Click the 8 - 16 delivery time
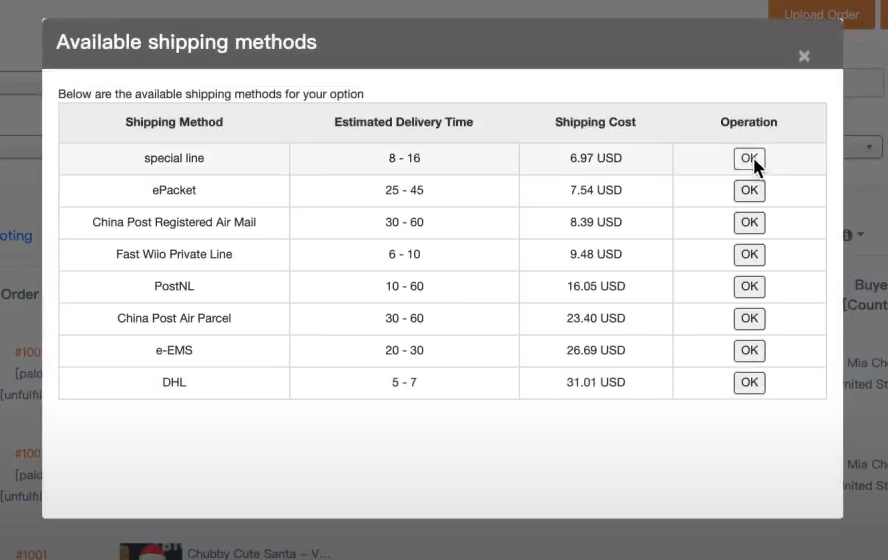Image resolution: width=888 pixels, height=560 pixels. pos(404,159)
